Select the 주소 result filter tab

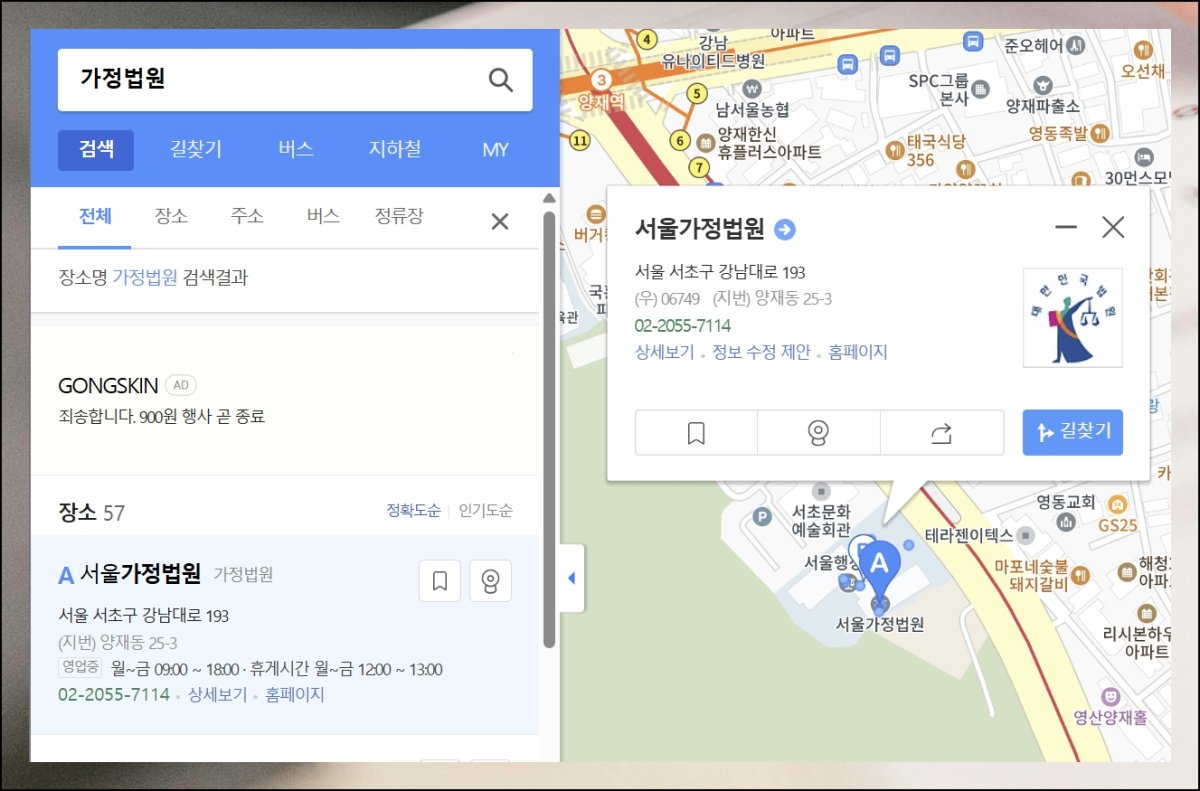tap(247, 217)
